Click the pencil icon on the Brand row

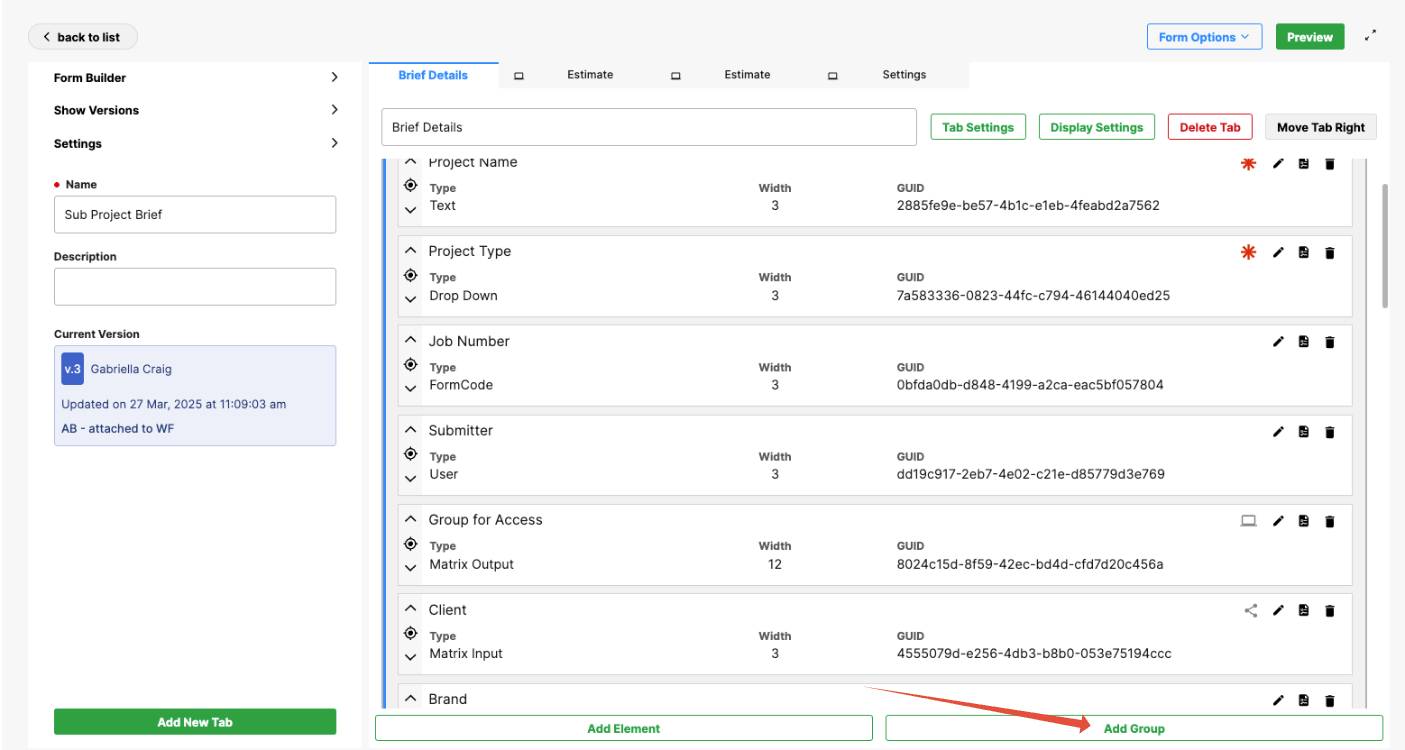point(1277,700)
